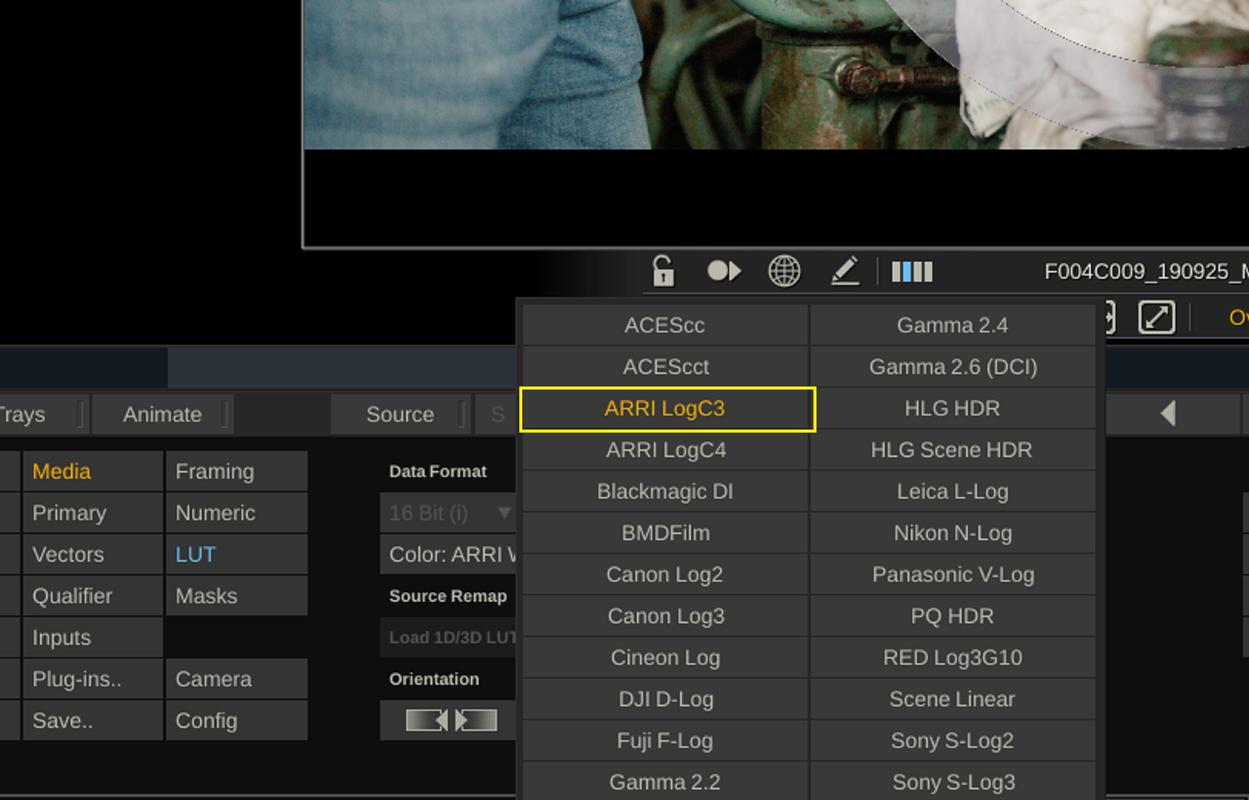This screenshot has width=1249, height=800.
Task: Click the pencil annotate icon
Action: coord(845,271)
